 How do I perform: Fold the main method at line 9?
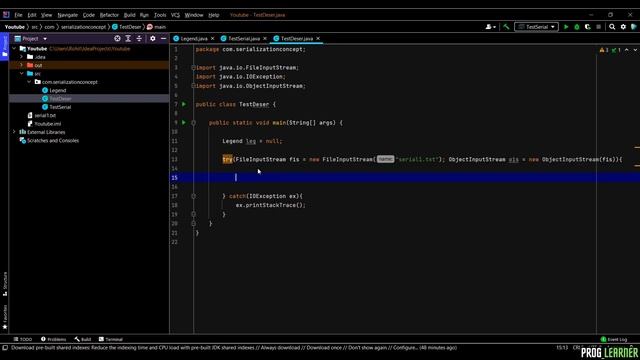(x=193, y=122)
